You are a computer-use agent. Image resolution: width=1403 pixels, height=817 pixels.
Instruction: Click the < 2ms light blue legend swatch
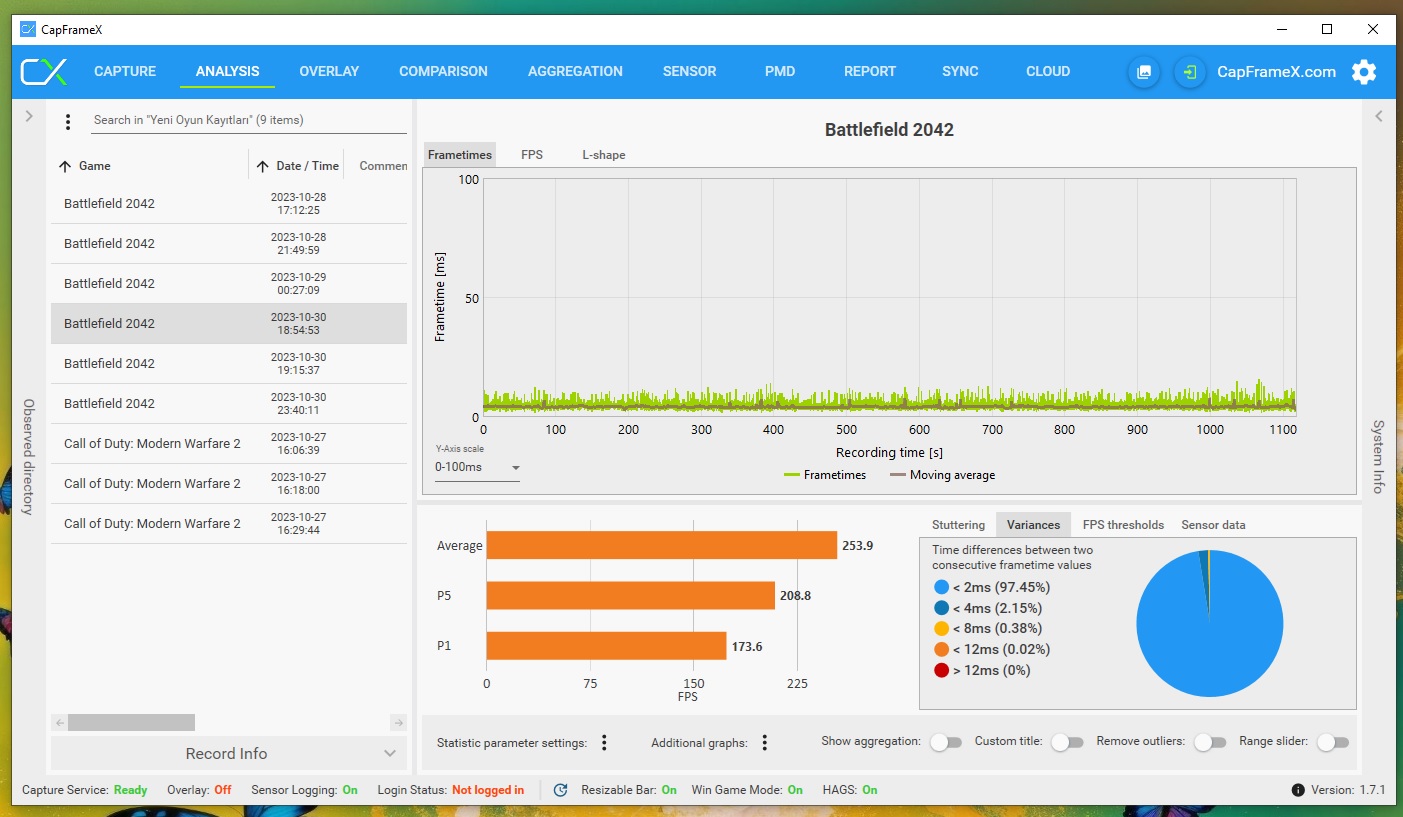(x=940, y=587)
